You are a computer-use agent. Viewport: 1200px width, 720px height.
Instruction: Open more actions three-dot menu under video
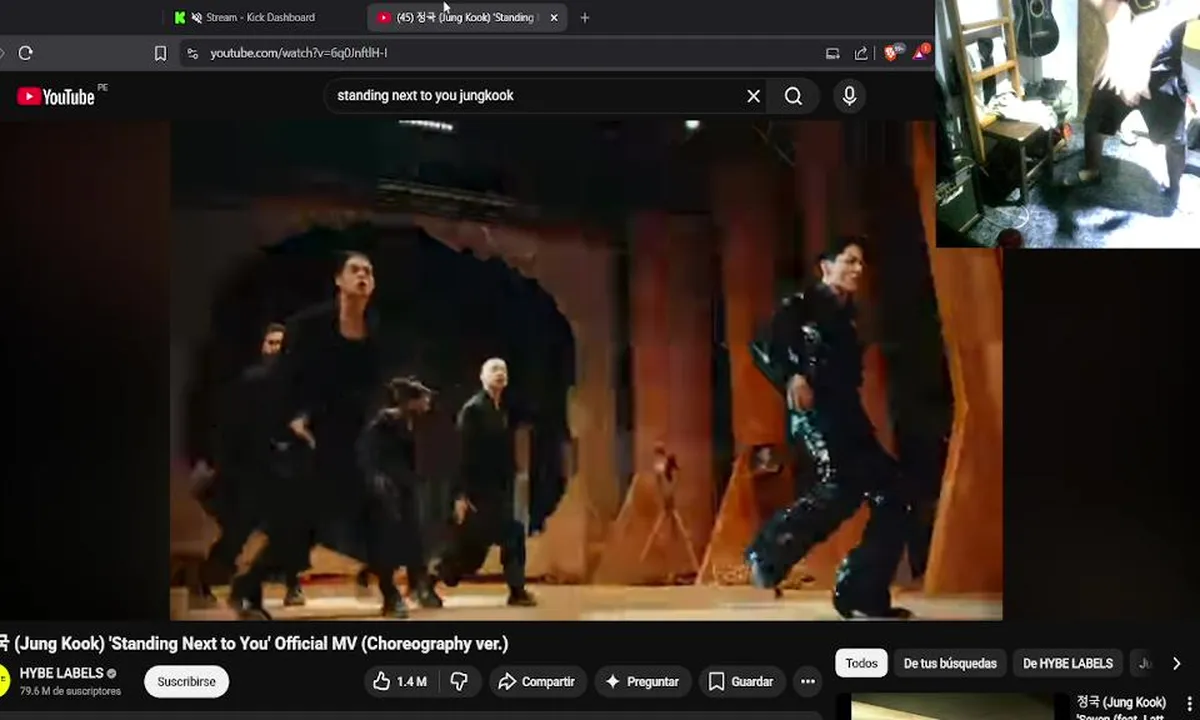click(807, 682)
